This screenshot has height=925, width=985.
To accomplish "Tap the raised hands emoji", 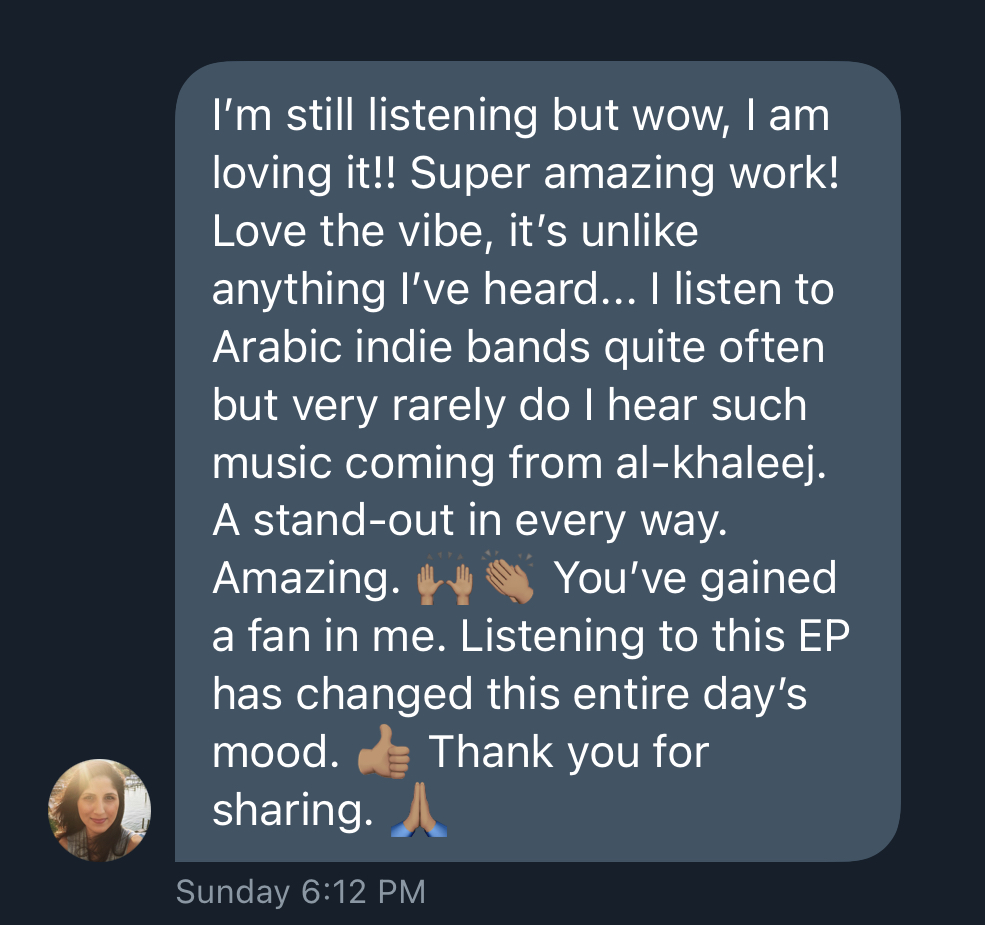I will tap(445, 578).
